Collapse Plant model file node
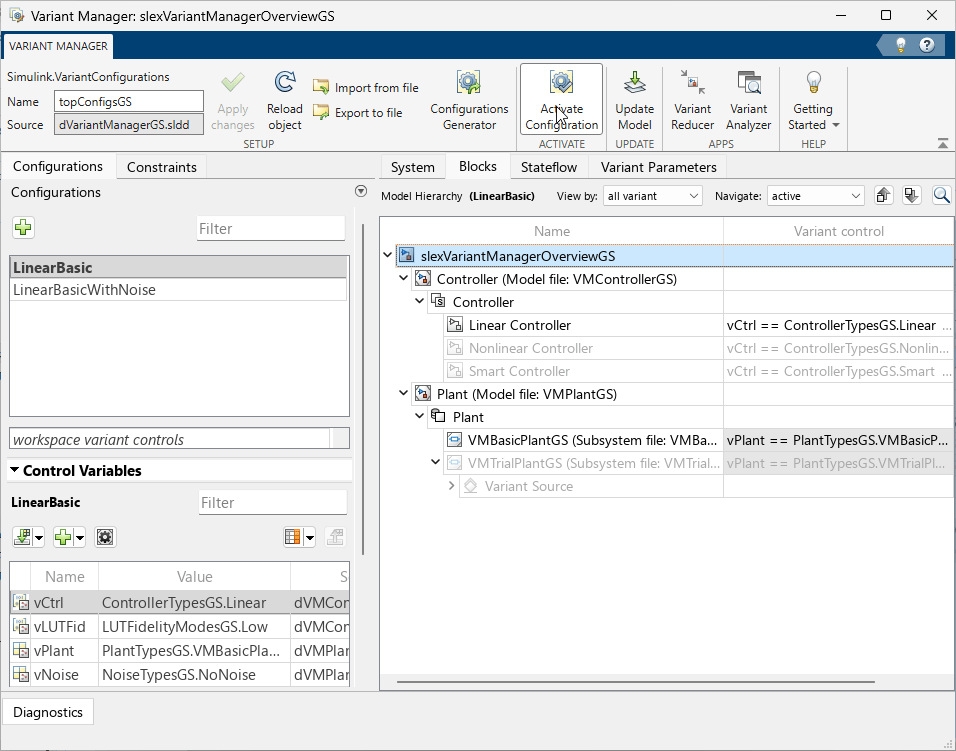This screenshot has height=751, width=956. coord(404,394)
